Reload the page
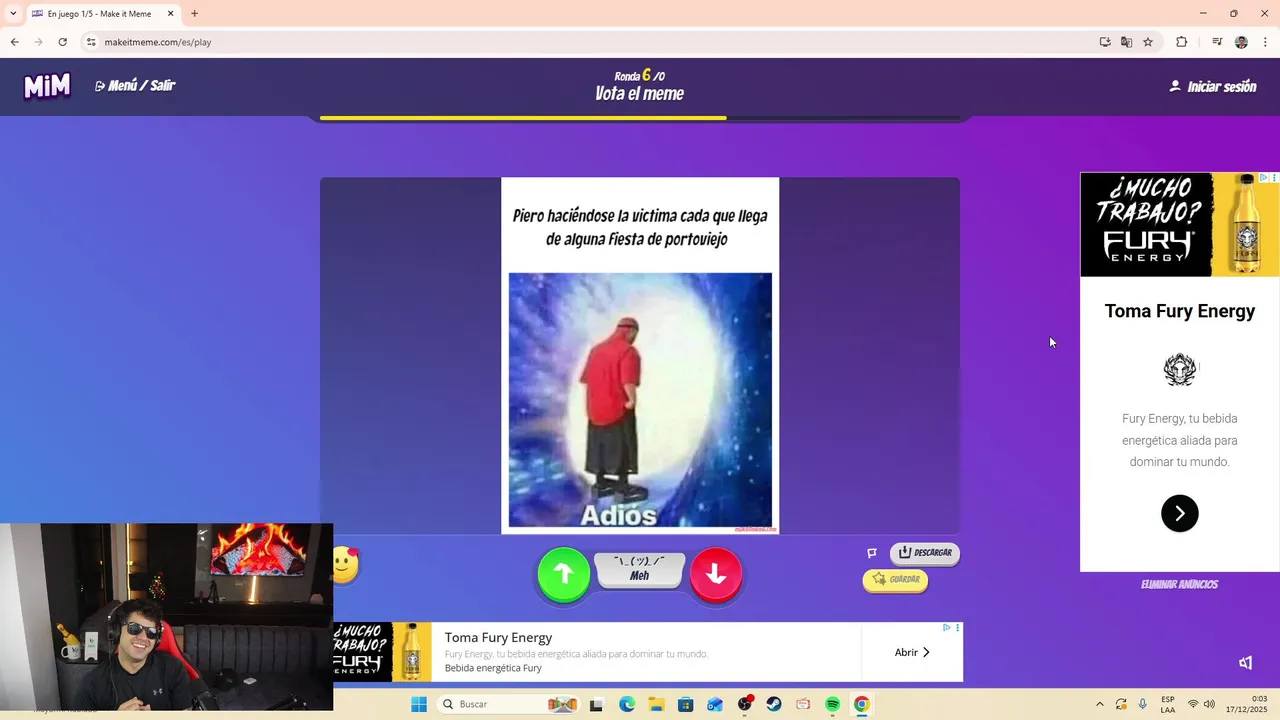This screenshot has width=1280, height=720. [62, 42]
